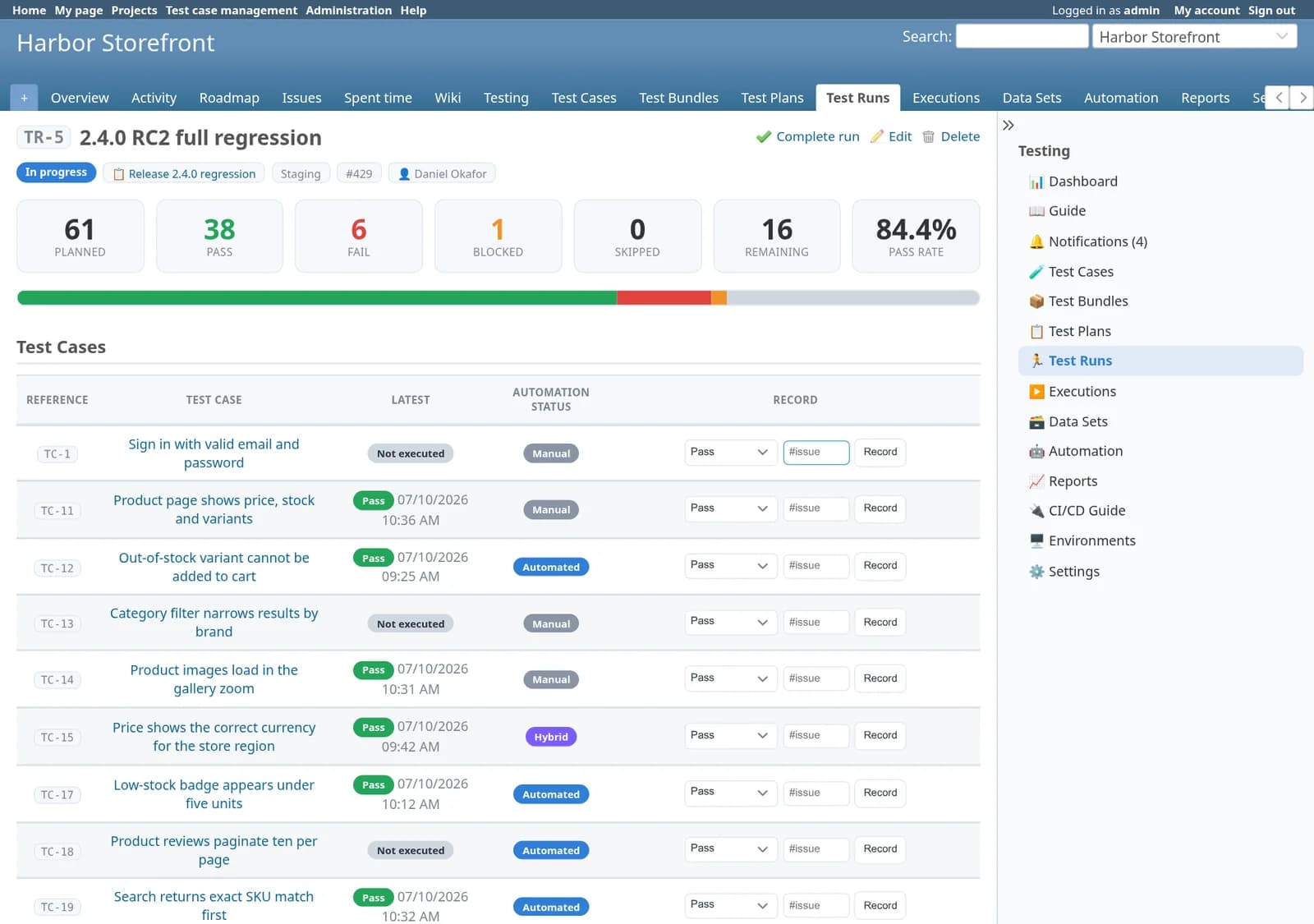Click the plus button left of Overview tab
The image size is (1314, 924).
24,98
